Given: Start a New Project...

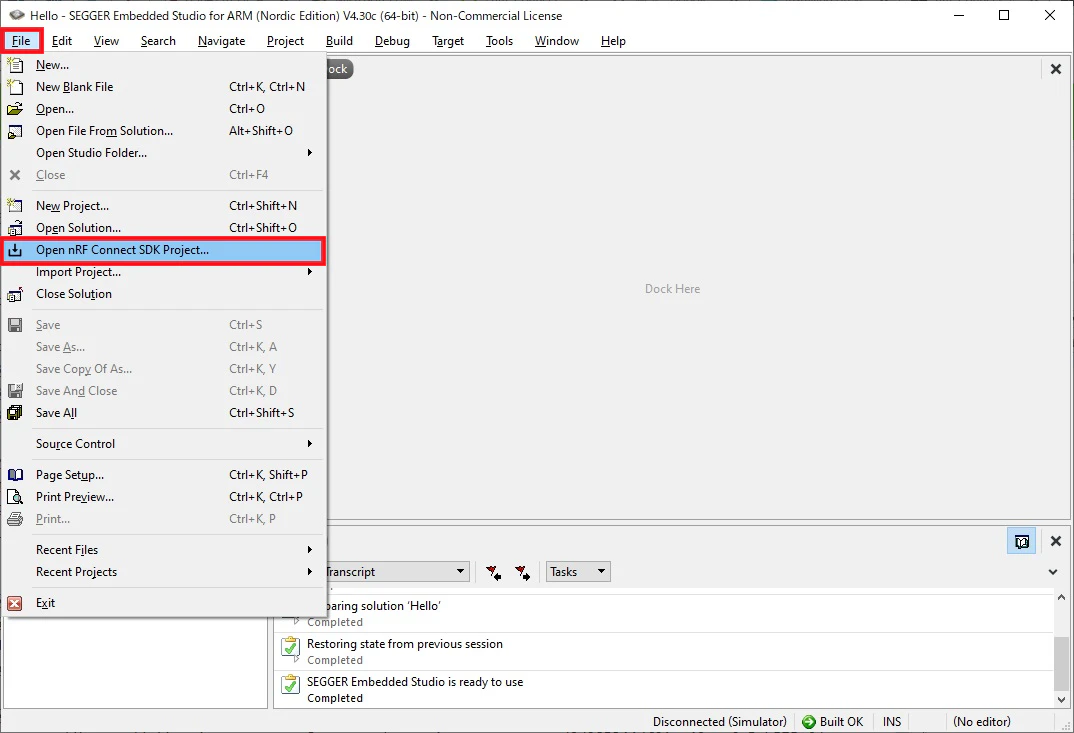Looking at the screenshot, I should click(x=163, y=206).
